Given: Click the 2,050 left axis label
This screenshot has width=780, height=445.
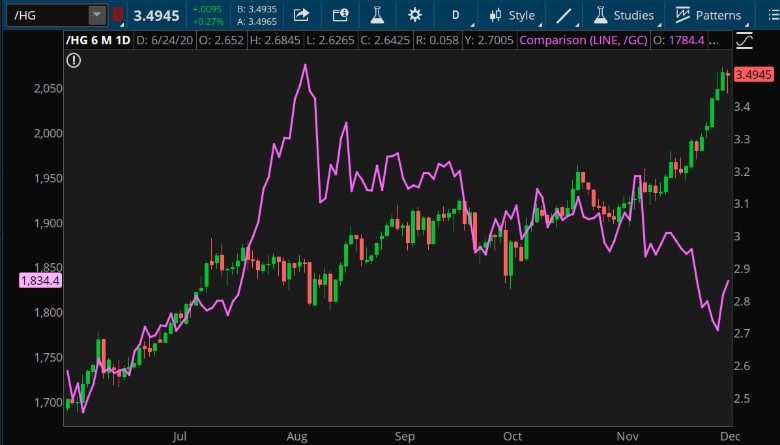Looking at the screenshot, I should (48, 89).
